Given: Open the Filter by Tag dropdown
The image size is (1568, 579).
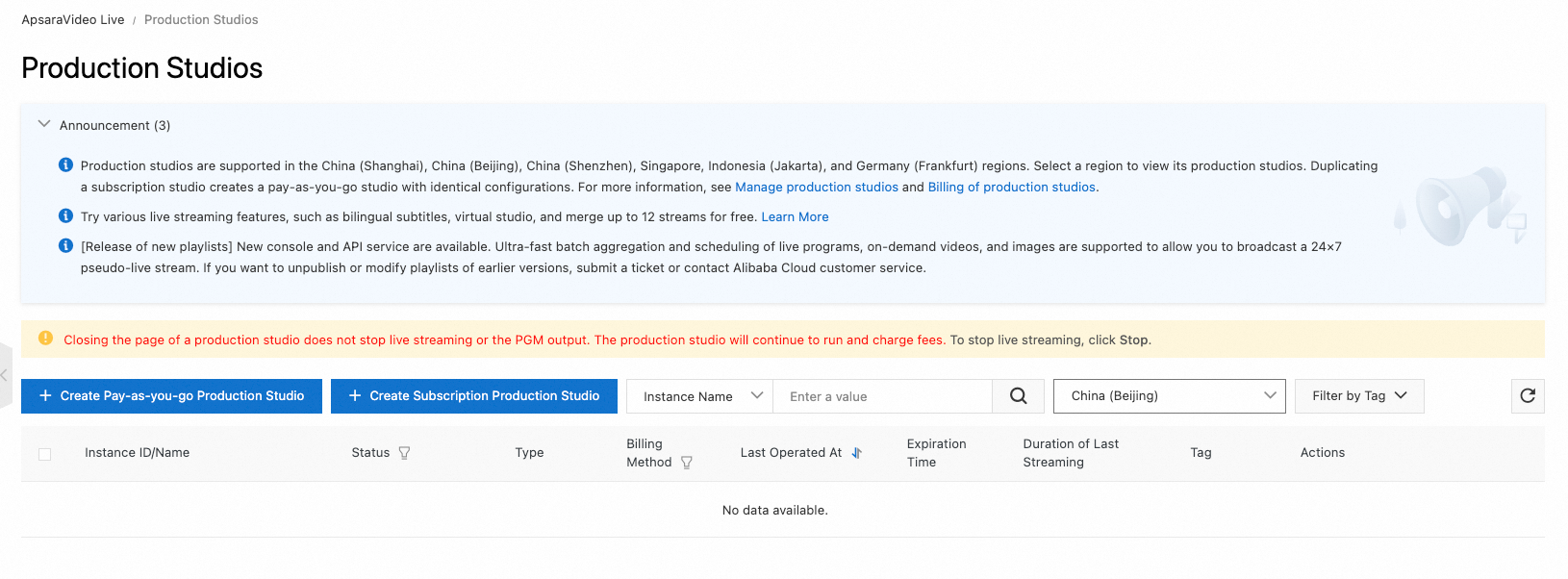Looking at the screenshot, I should [1358, 396].
